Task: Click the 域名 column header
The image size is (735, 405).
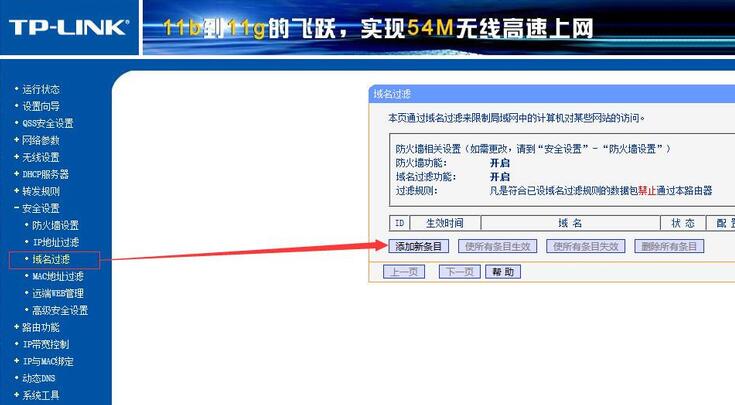Action: [x=570, y=223]
